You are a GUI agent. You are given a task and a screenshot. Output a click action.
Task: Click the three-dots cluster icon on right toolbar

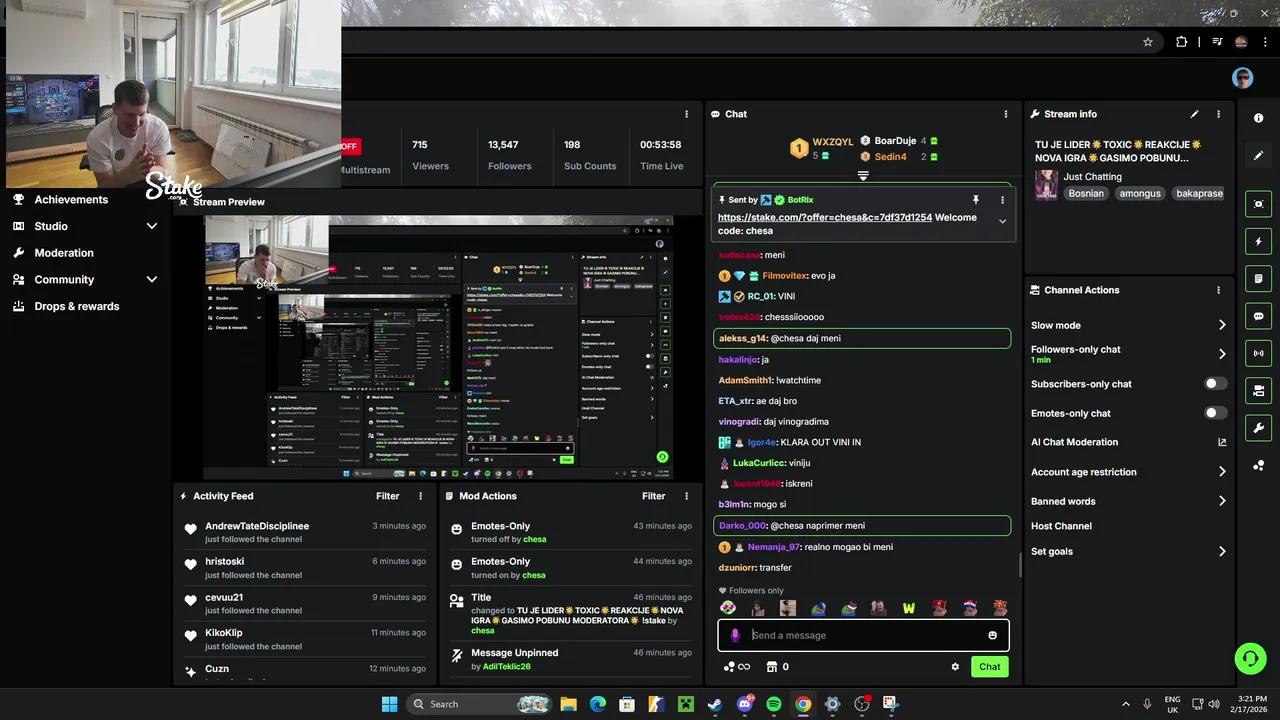coord(1258,466)
